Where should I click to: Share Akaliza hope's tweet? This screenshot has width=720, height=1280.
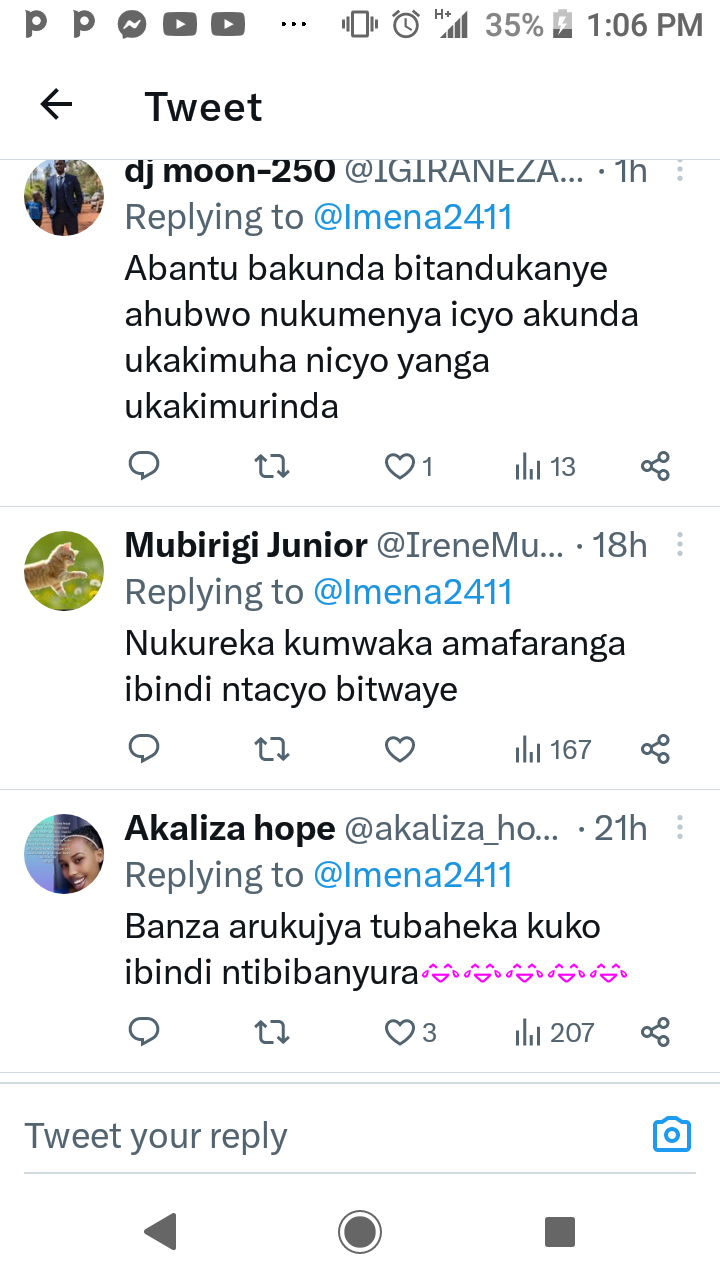click(x=655, y=1032)
